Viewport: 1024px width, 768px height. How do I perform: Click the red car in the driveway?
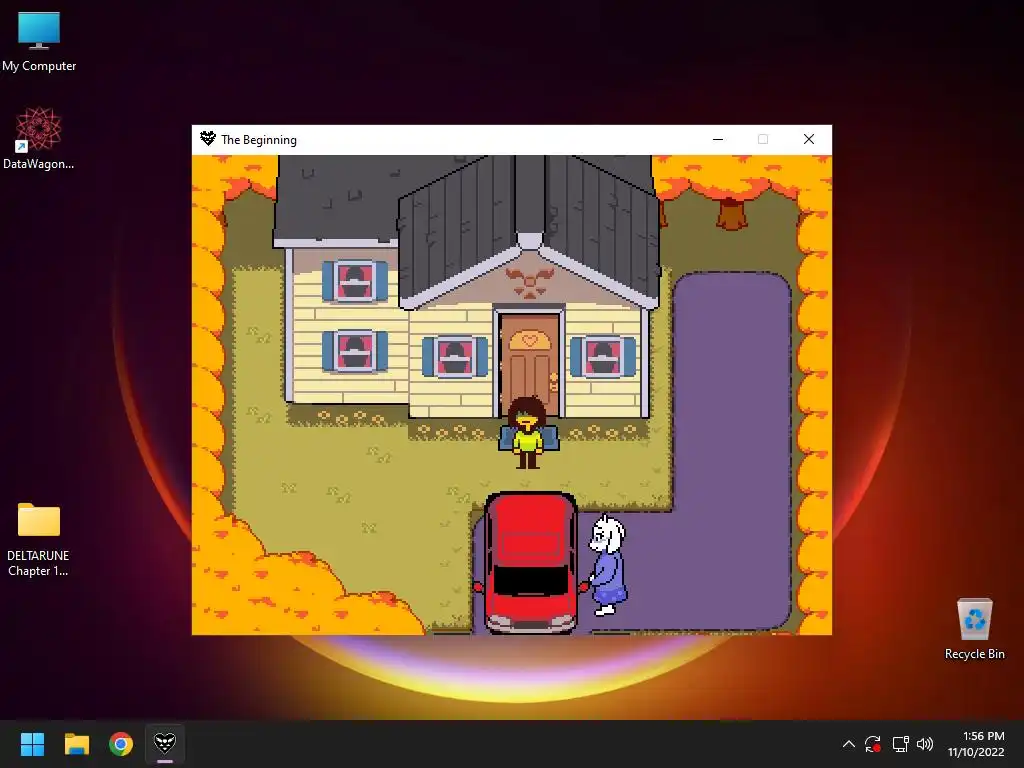pos(530,563)
